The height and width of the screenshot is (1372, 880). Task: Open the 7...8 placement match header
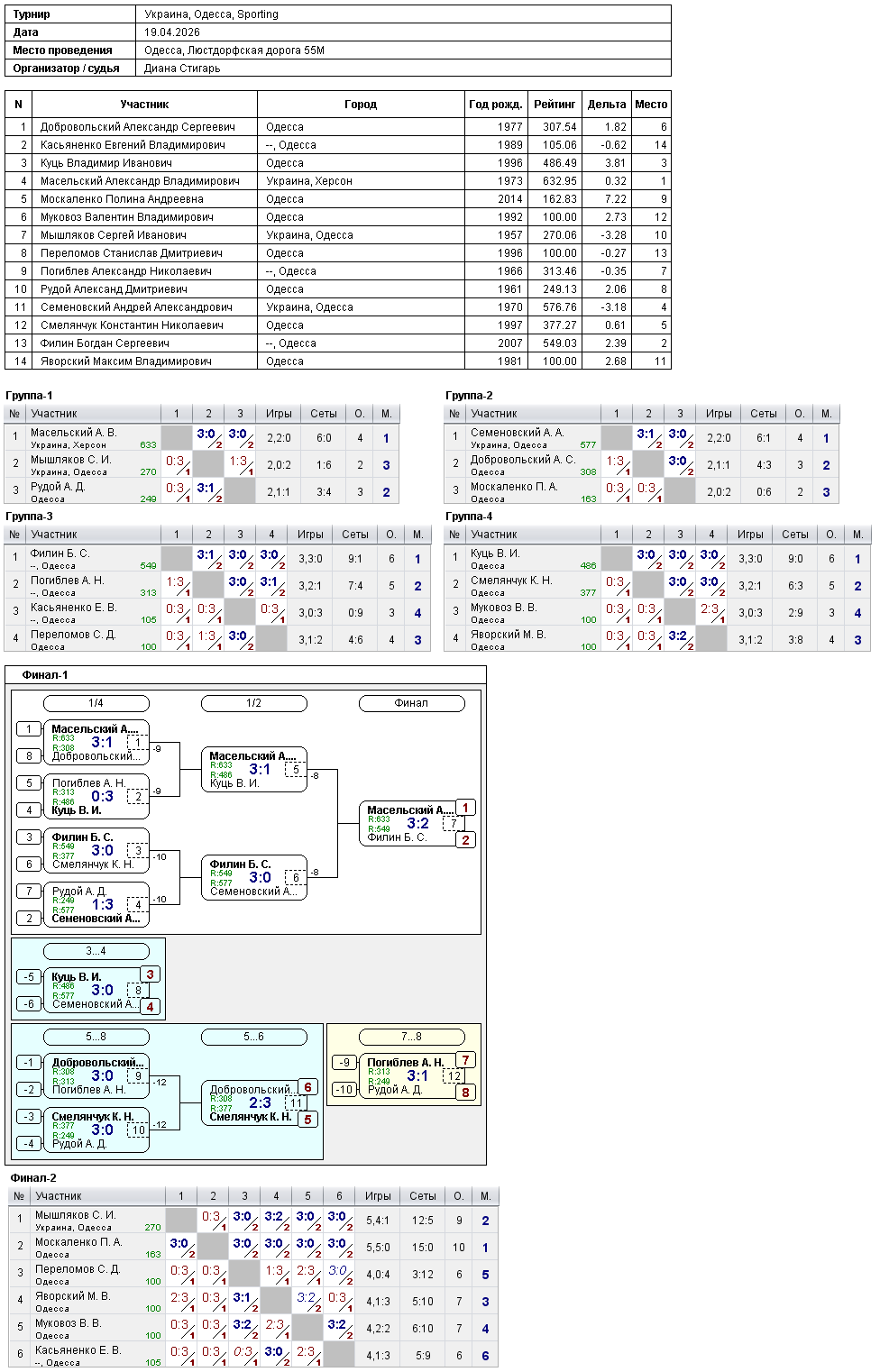click(x=411, y=1037)
